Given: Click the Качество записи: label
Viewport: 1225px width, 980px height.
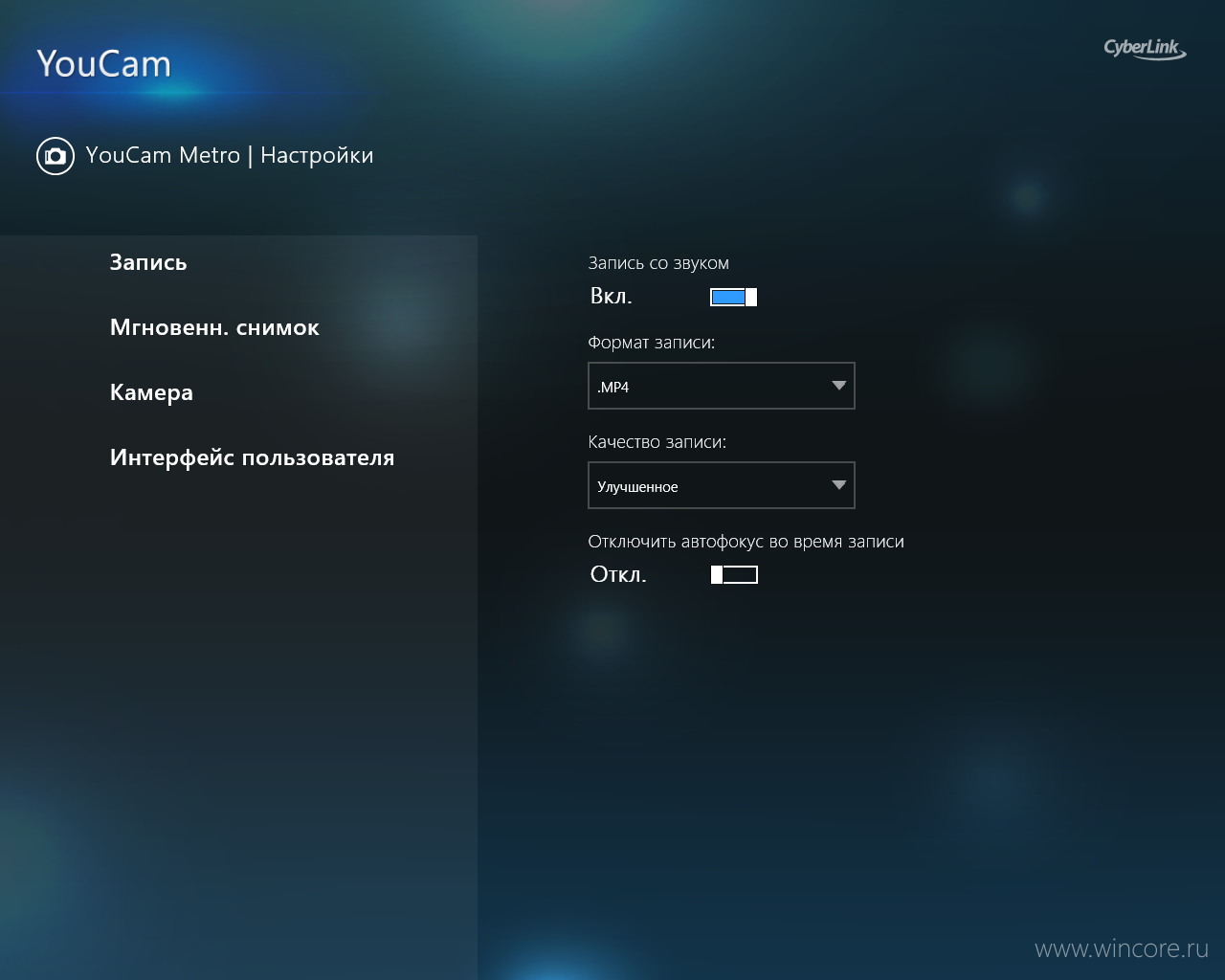Looking at the screenshot, I should 657,442.
